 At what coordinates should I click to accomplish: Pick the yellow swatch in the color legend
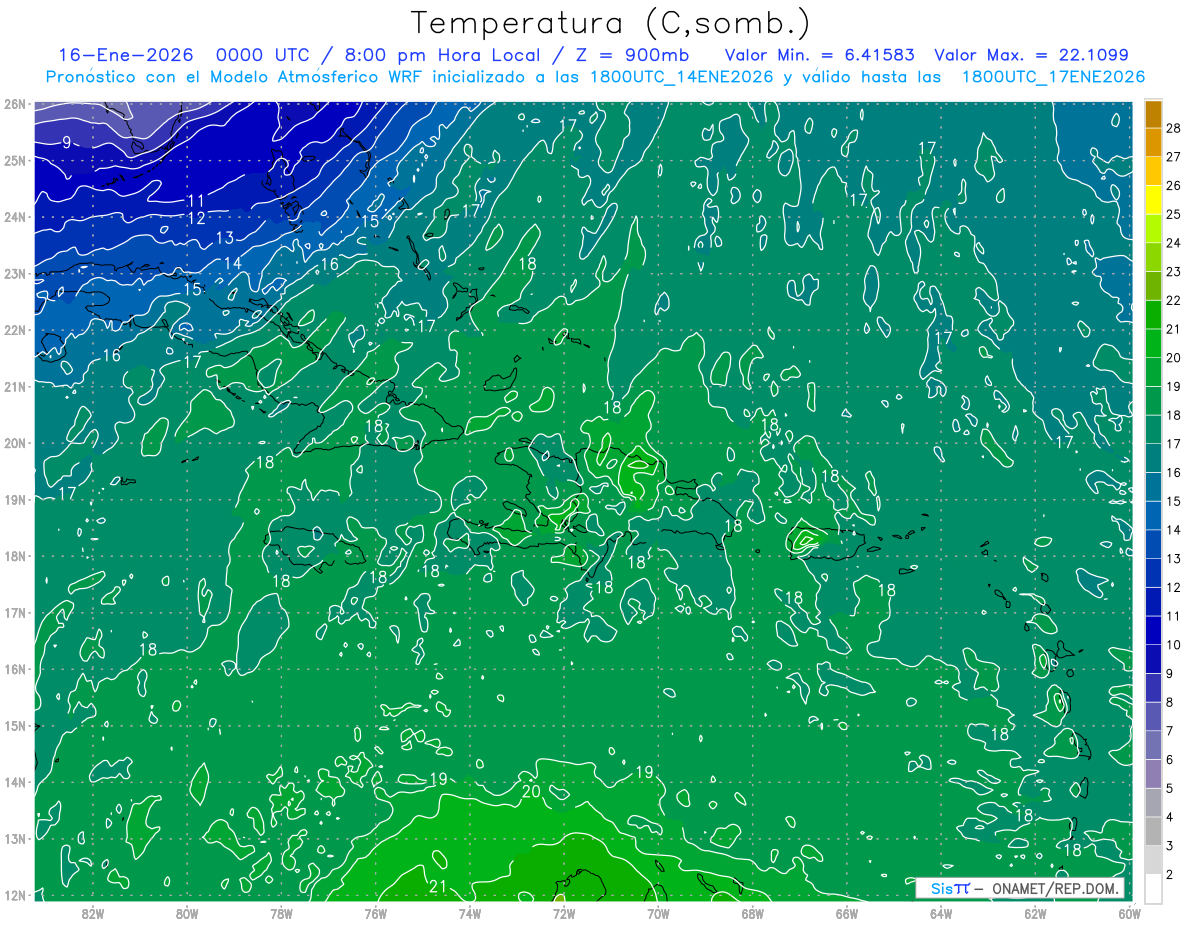coord(1153,199)
